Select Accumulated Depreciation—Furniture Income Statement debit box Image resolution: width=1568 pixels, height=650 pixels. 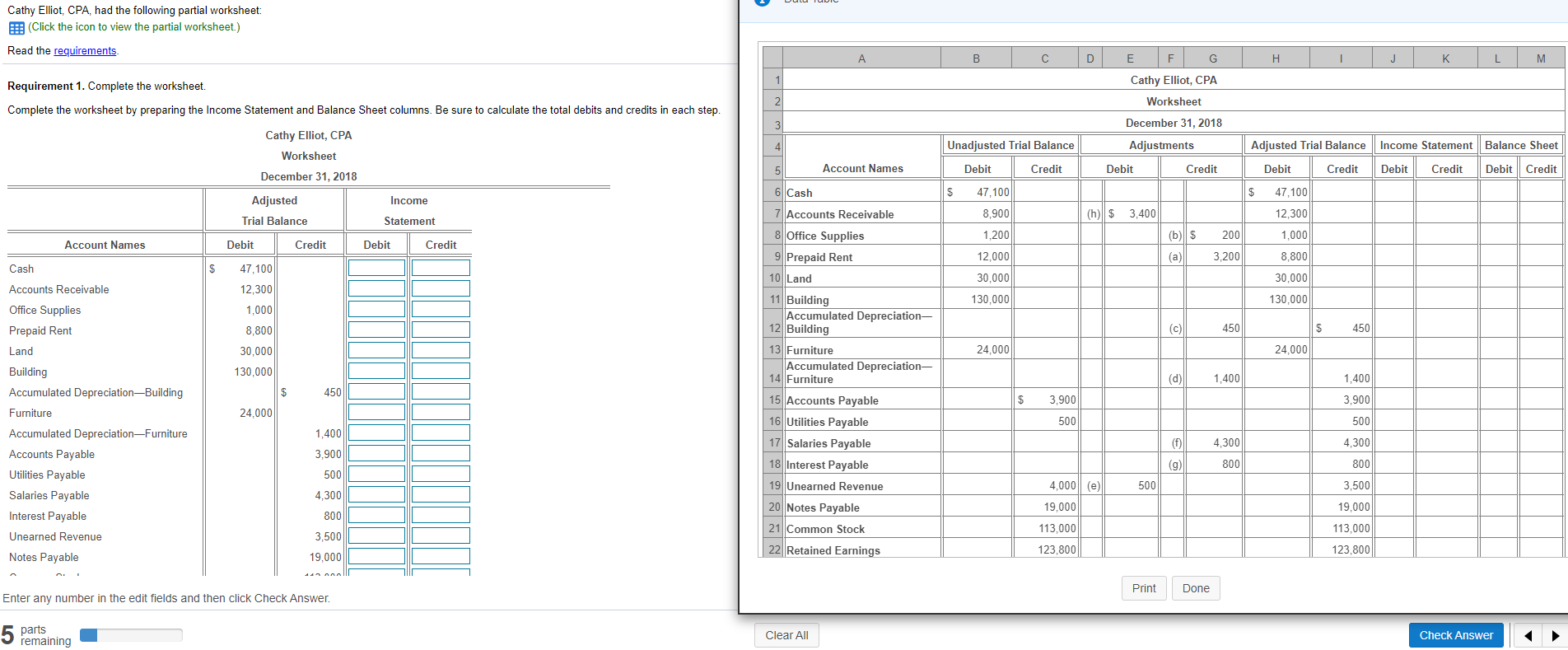tap(376, 433)
